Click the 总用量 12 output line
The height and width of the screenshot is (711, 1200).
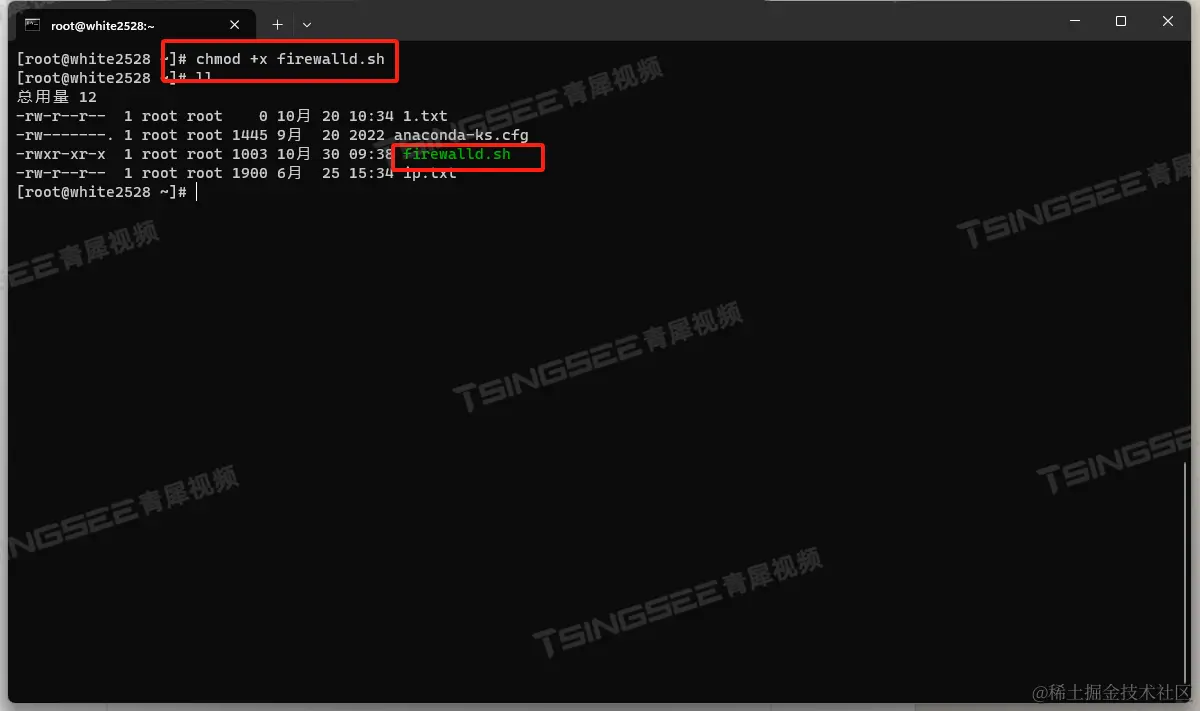(57, 97)
